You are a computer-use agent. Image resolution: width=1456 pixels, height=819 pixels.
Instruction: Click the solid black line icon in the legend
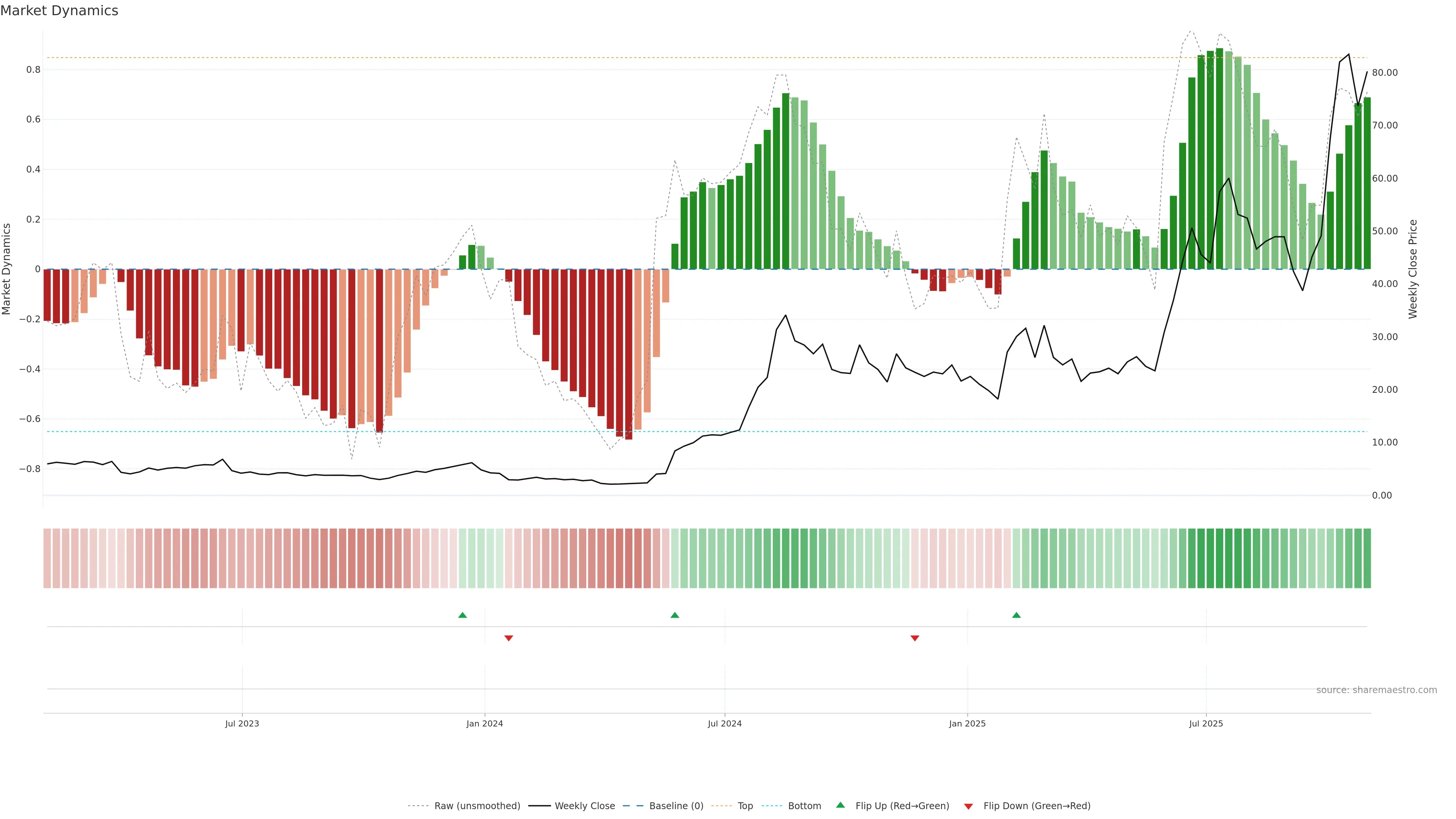[x=539, y=806]
